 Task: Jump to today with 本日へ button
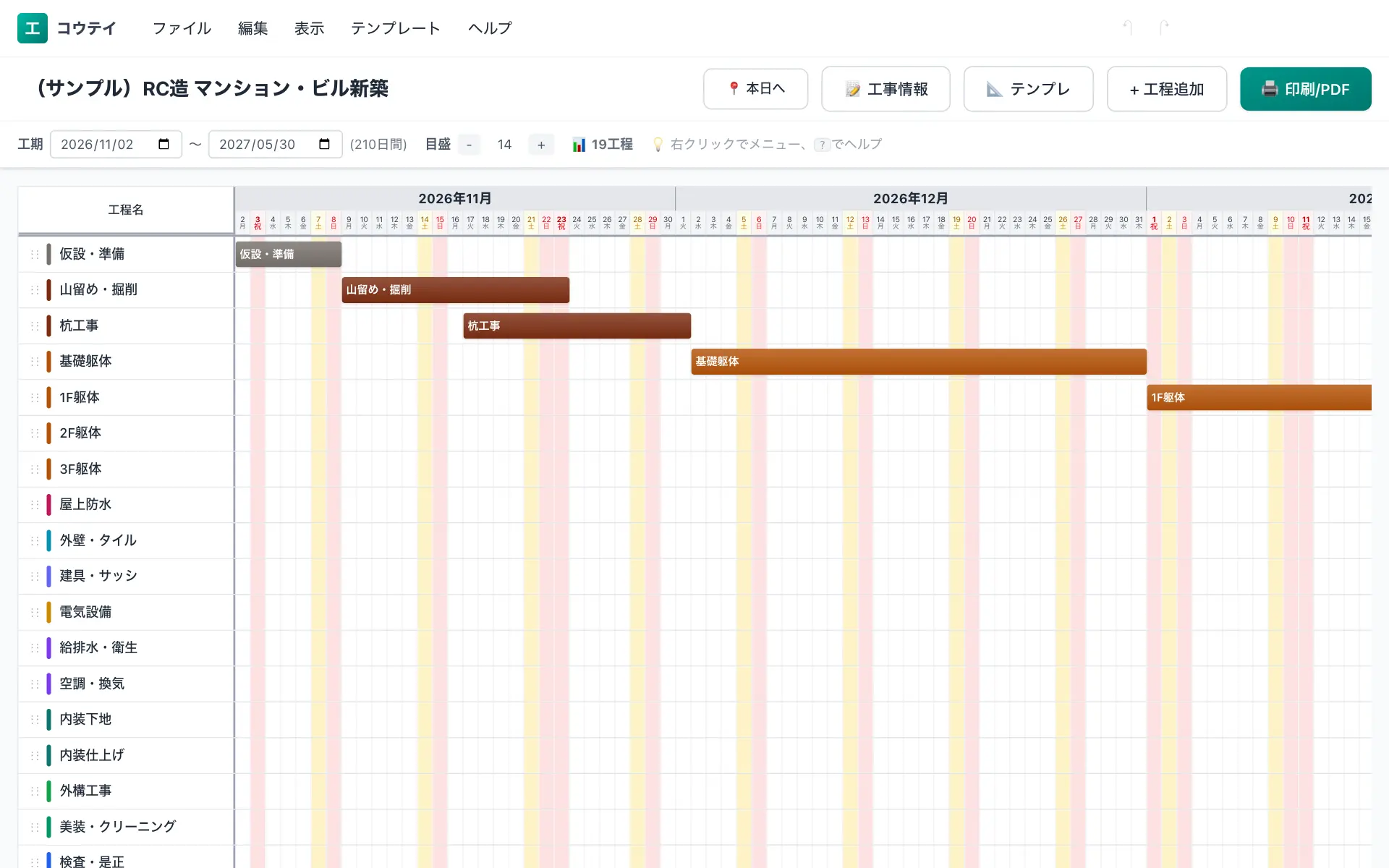(x=755, y=88)
